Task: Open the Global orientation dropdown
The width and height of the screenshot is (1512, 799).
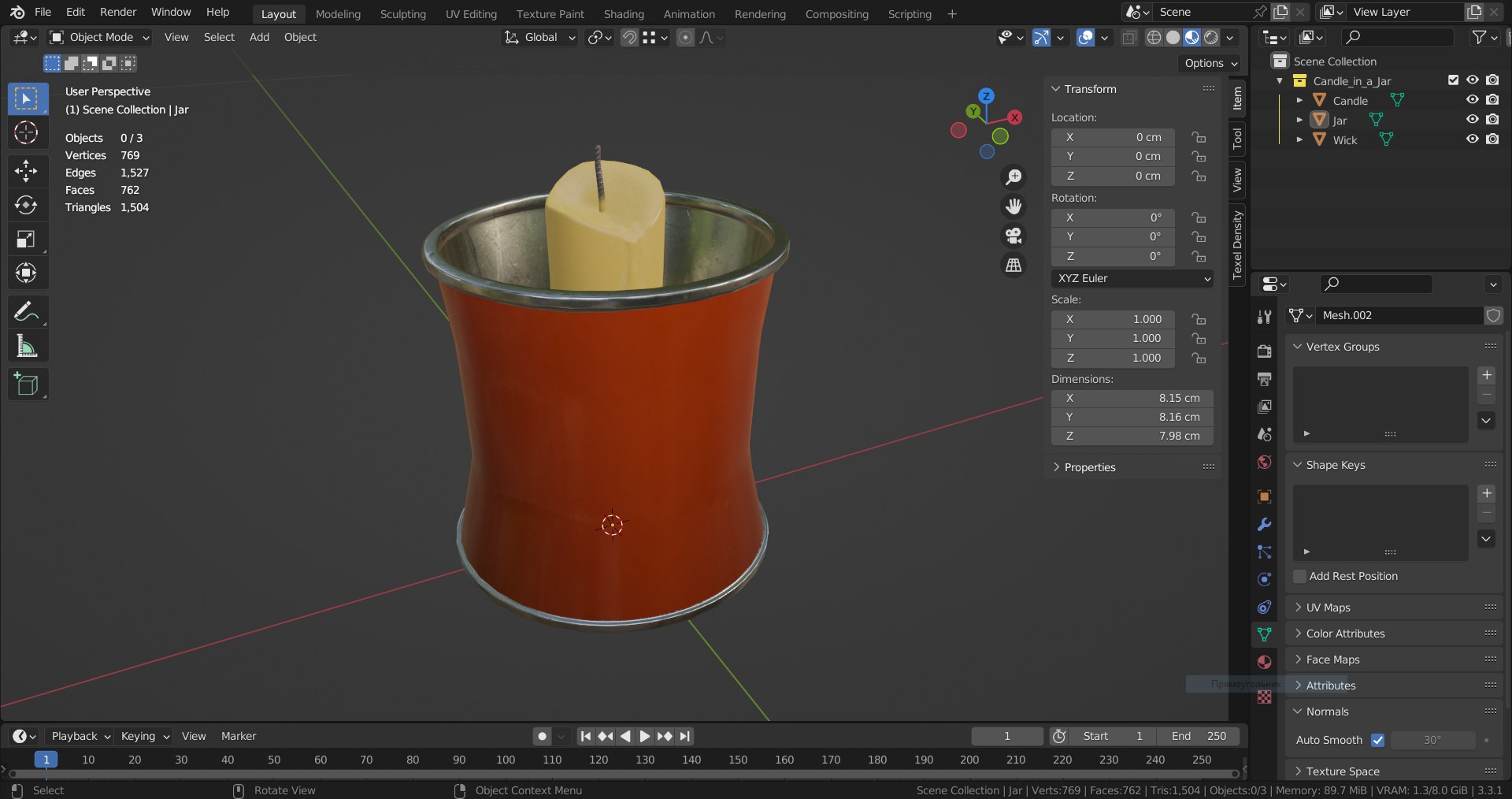Action: pos(539,37)
